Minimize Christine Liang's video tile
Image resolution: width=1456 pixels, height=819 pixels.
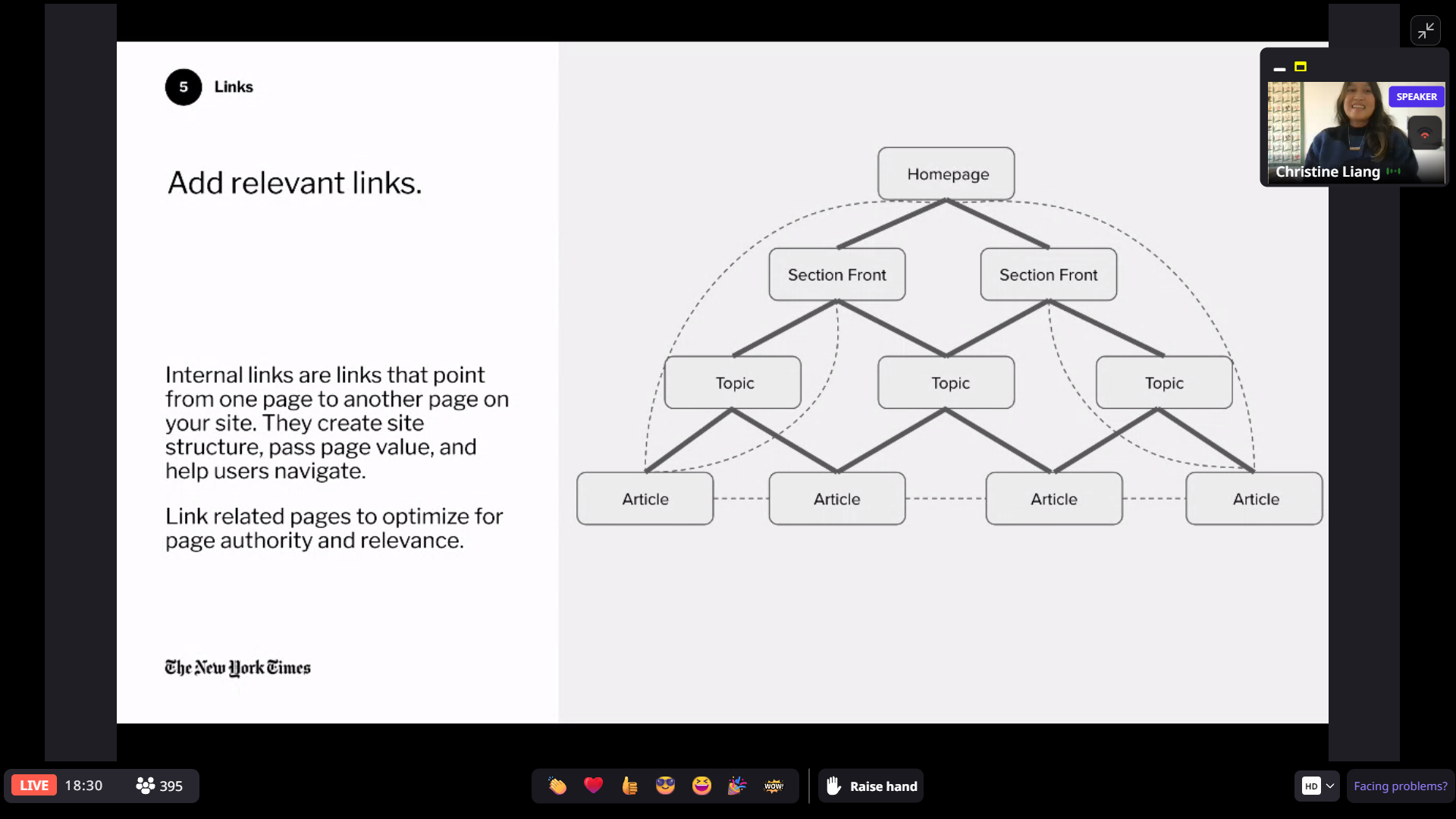1279,69
